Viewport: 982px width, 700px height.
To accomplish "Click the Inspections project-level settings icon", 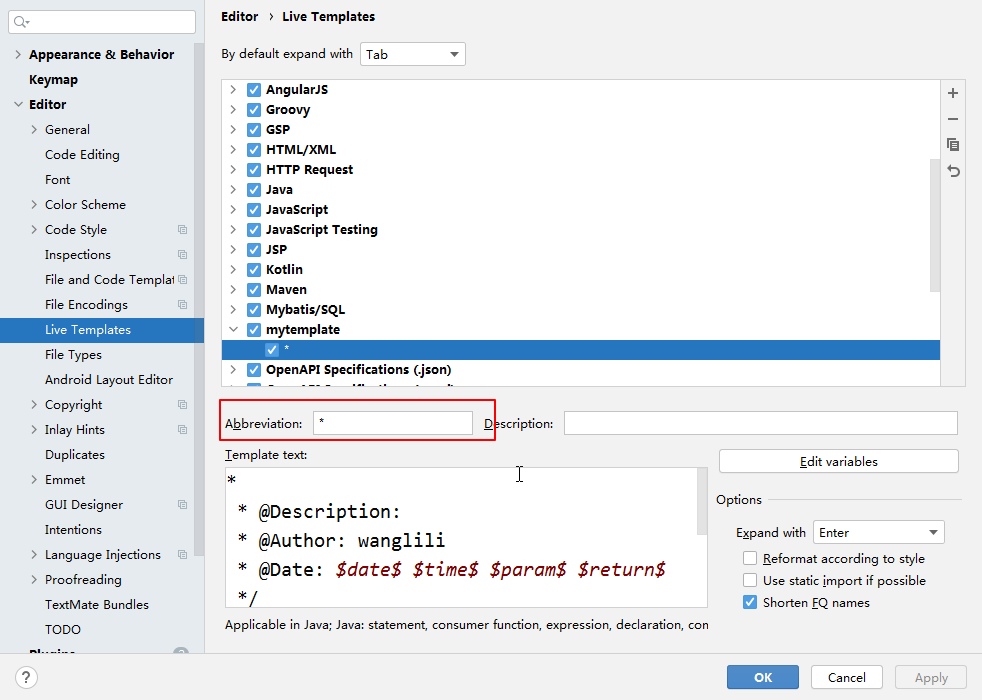I will 182,255.
